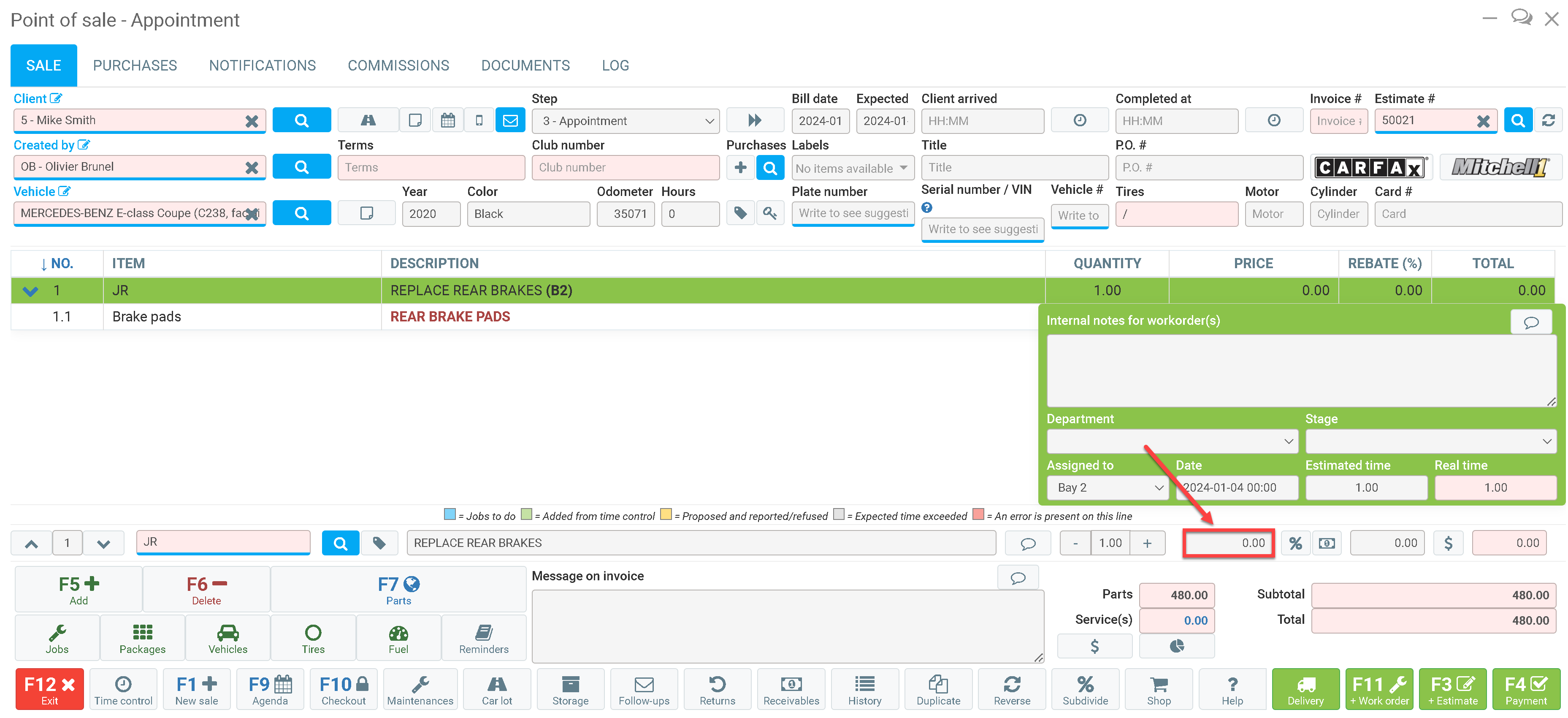Viewport: 1568px width, 718px height.
Task: Refresh using icon beside Estimate search
Action: coord(1548,120)
